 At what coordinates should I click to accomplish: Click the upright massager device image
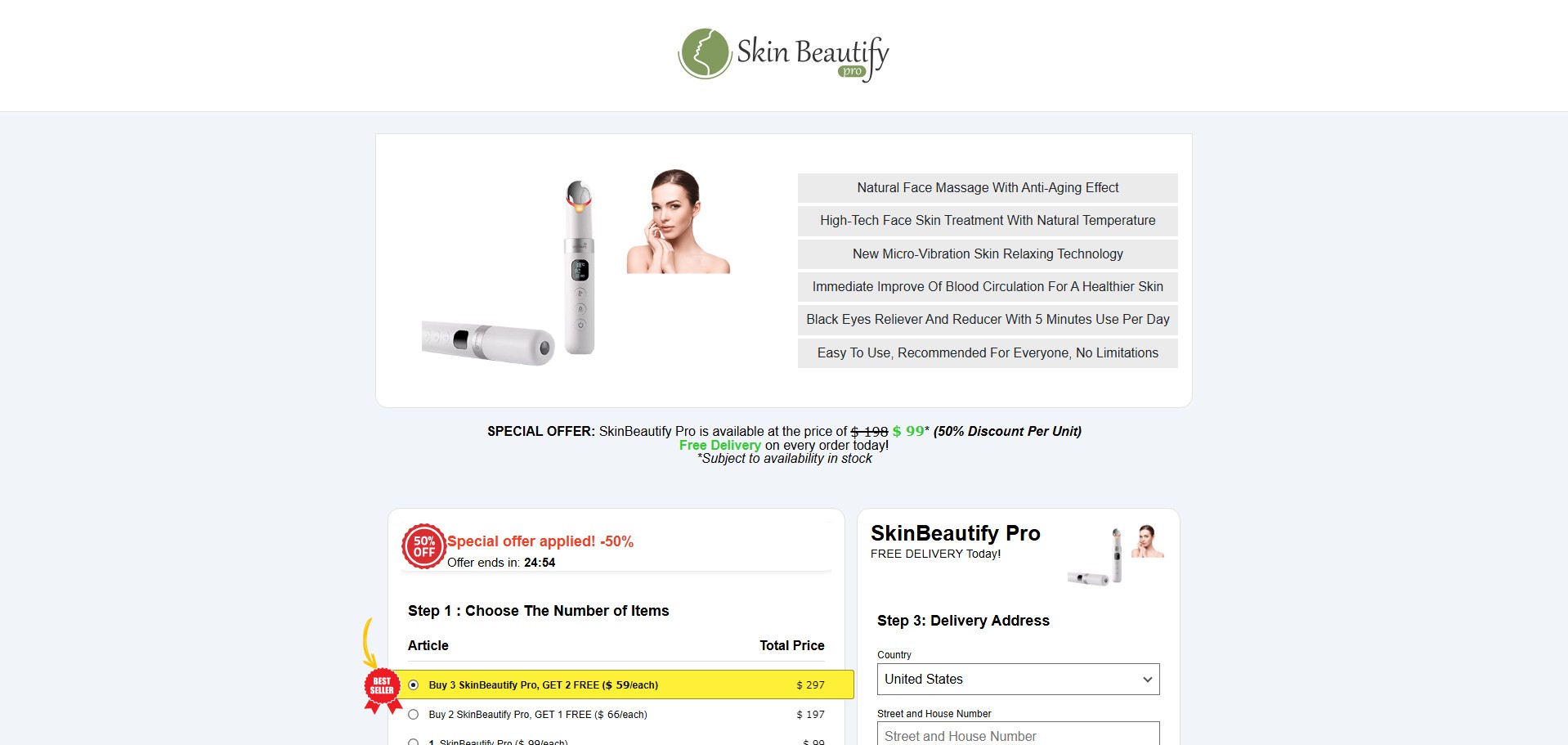coord(580,267)
